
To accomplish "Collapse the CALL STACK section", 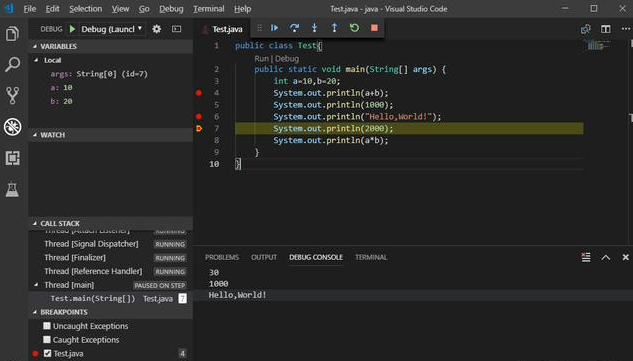I will (x=111, y=223).
